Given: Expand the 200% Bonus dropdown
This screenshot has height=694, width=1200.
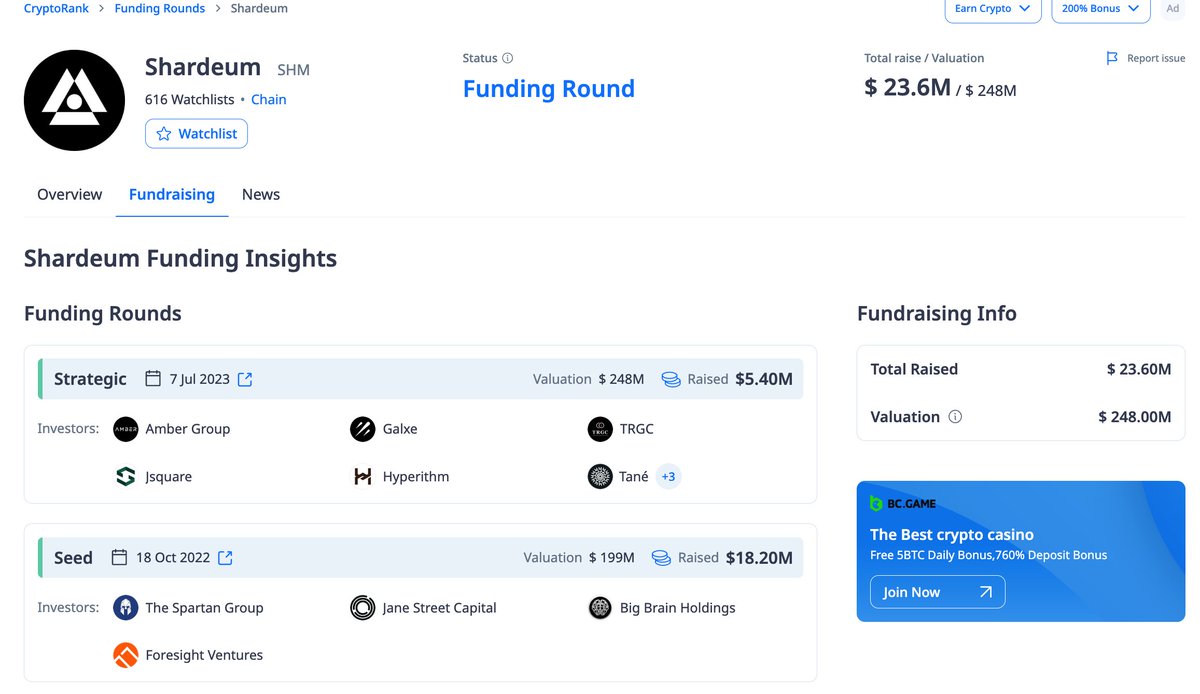Looking at the screenshot, I should [x=1100, y=9].
